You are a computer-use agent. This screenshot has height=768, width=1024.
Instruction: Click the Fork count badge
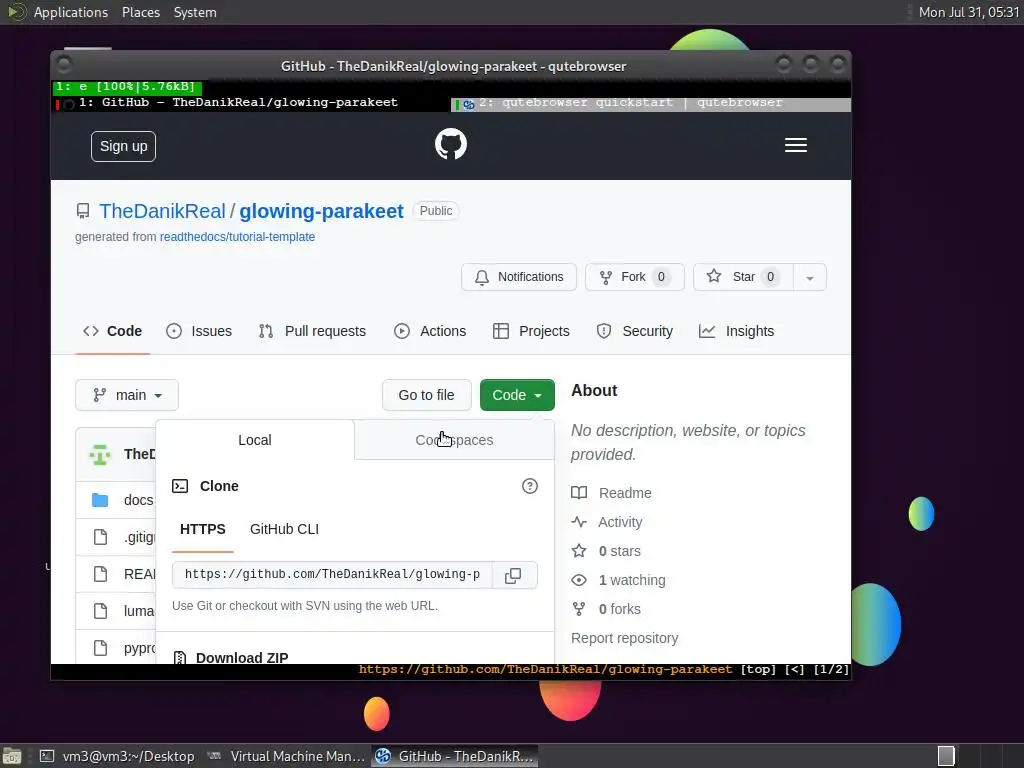[661, 277]
